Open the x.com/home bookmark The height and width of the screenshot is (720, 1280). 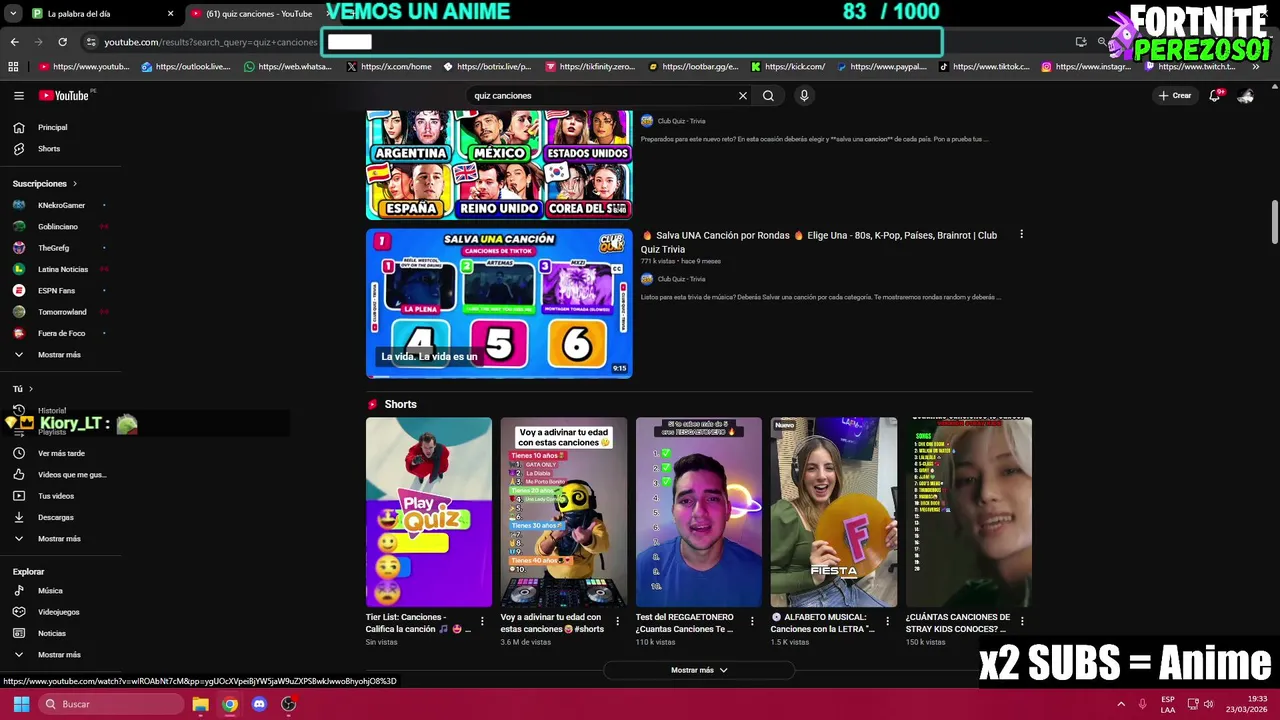point(389,67)
